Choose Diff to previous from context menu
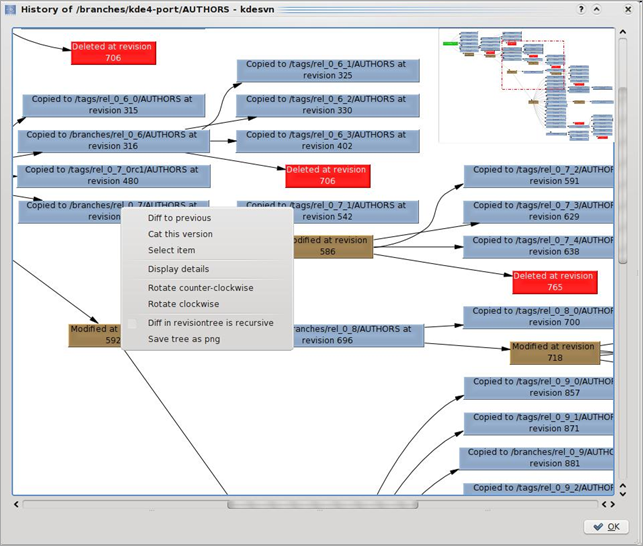This screenshot has height=546, width=643. point(179,218)
